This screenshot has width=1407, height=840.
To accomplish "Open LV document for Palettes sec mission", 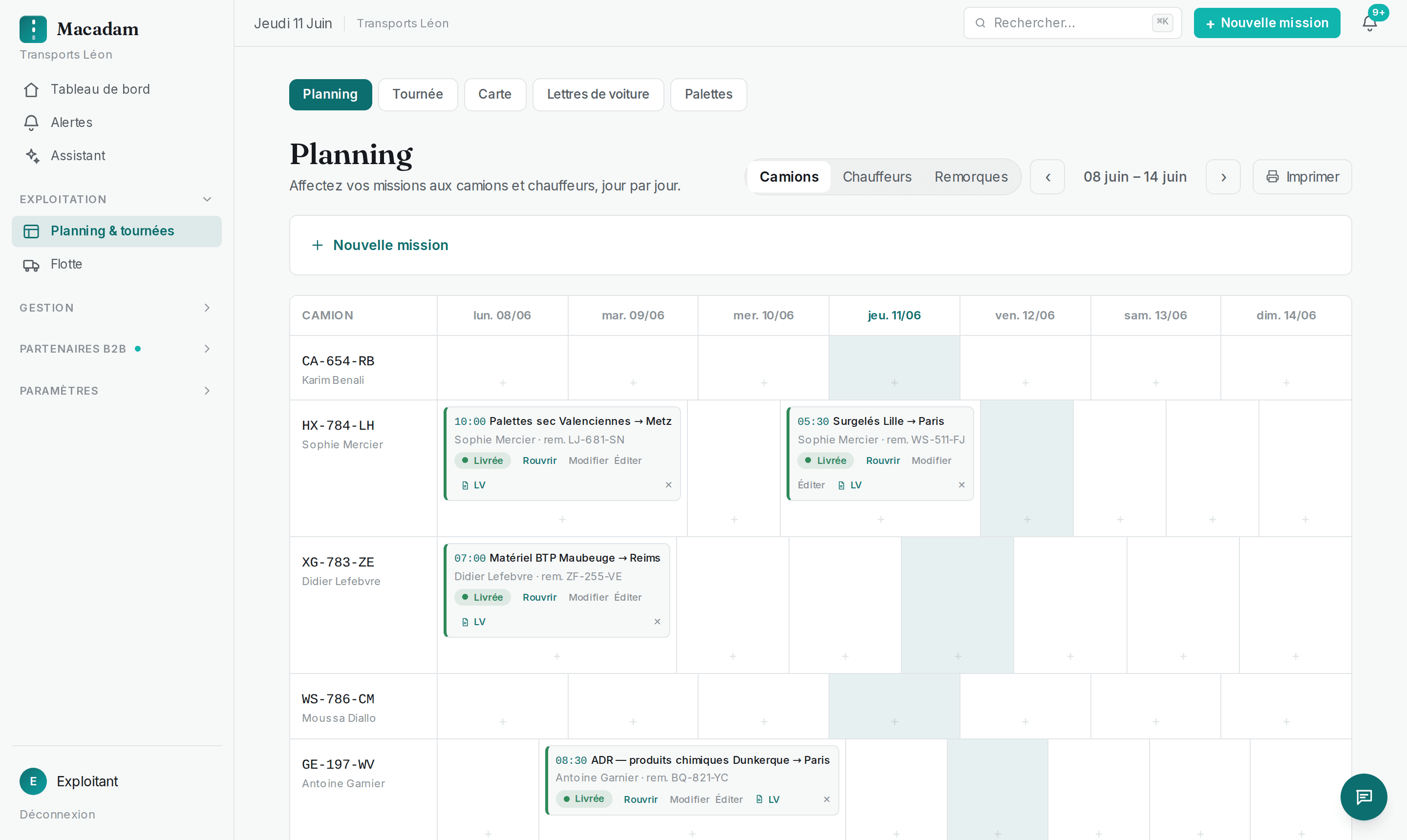I will point(474,485).
